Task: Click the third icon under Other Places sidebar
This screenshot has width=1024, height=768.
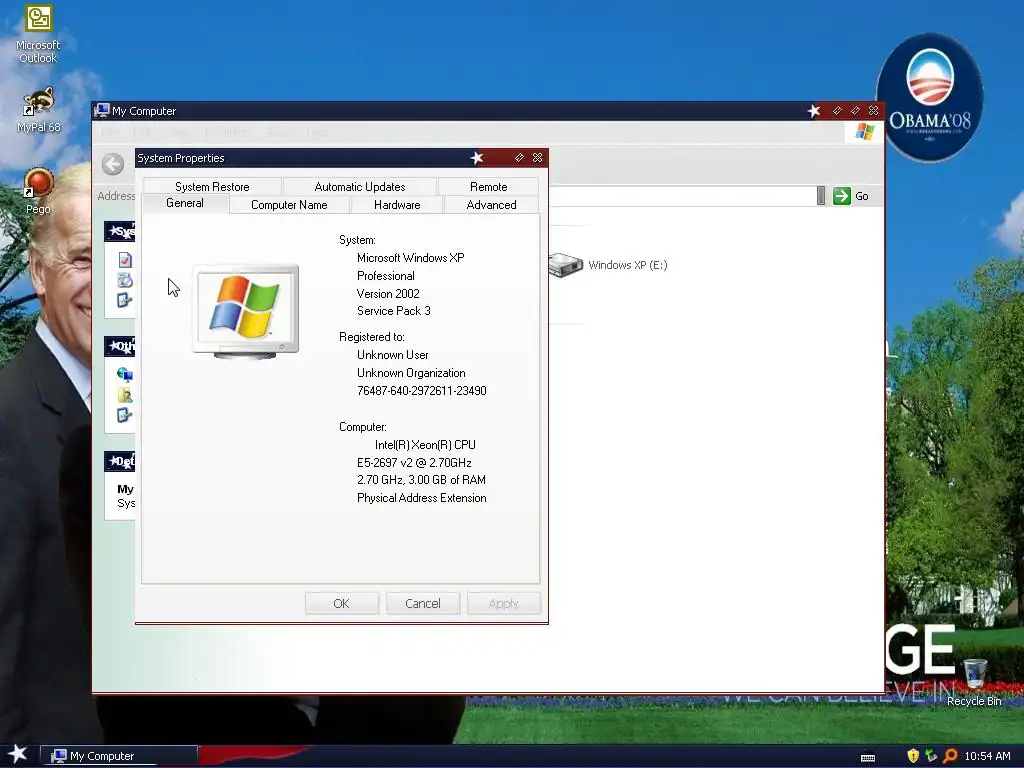Action: (x=124, y=415)
